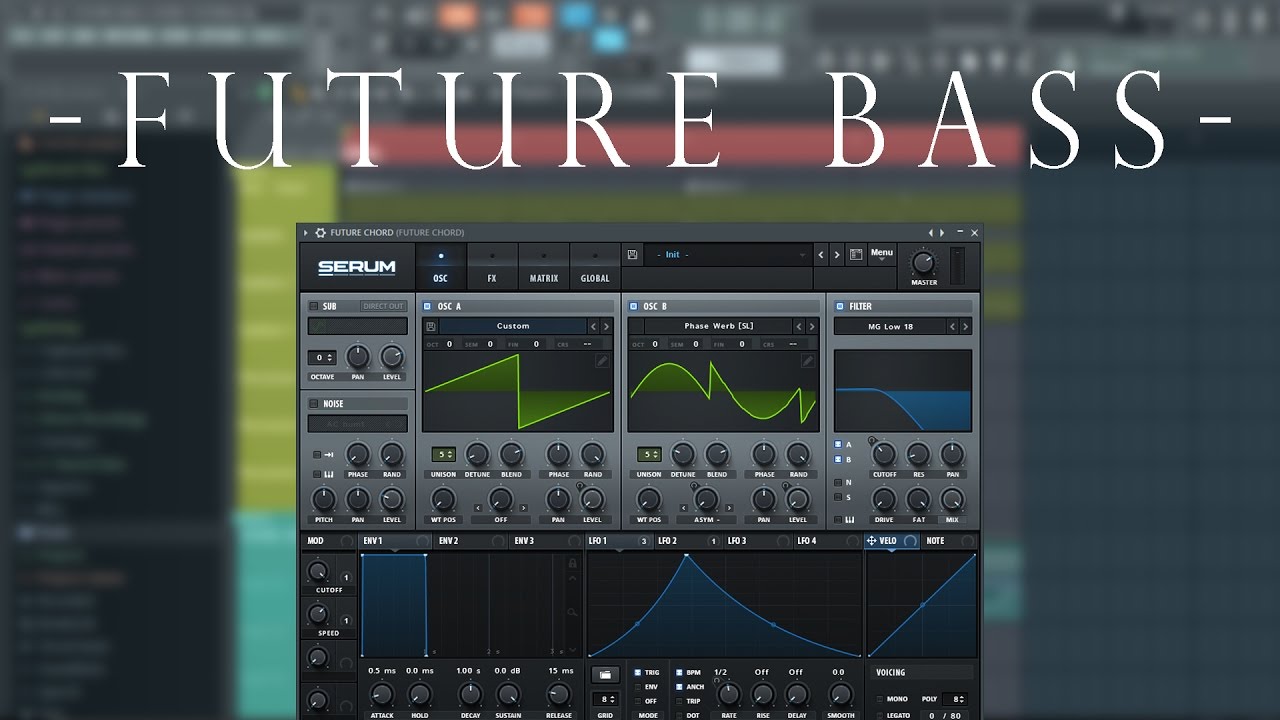Click the SUB DIRECT OUT button
The width and height of the screenshot is (1280, 720).
[383, 306]
